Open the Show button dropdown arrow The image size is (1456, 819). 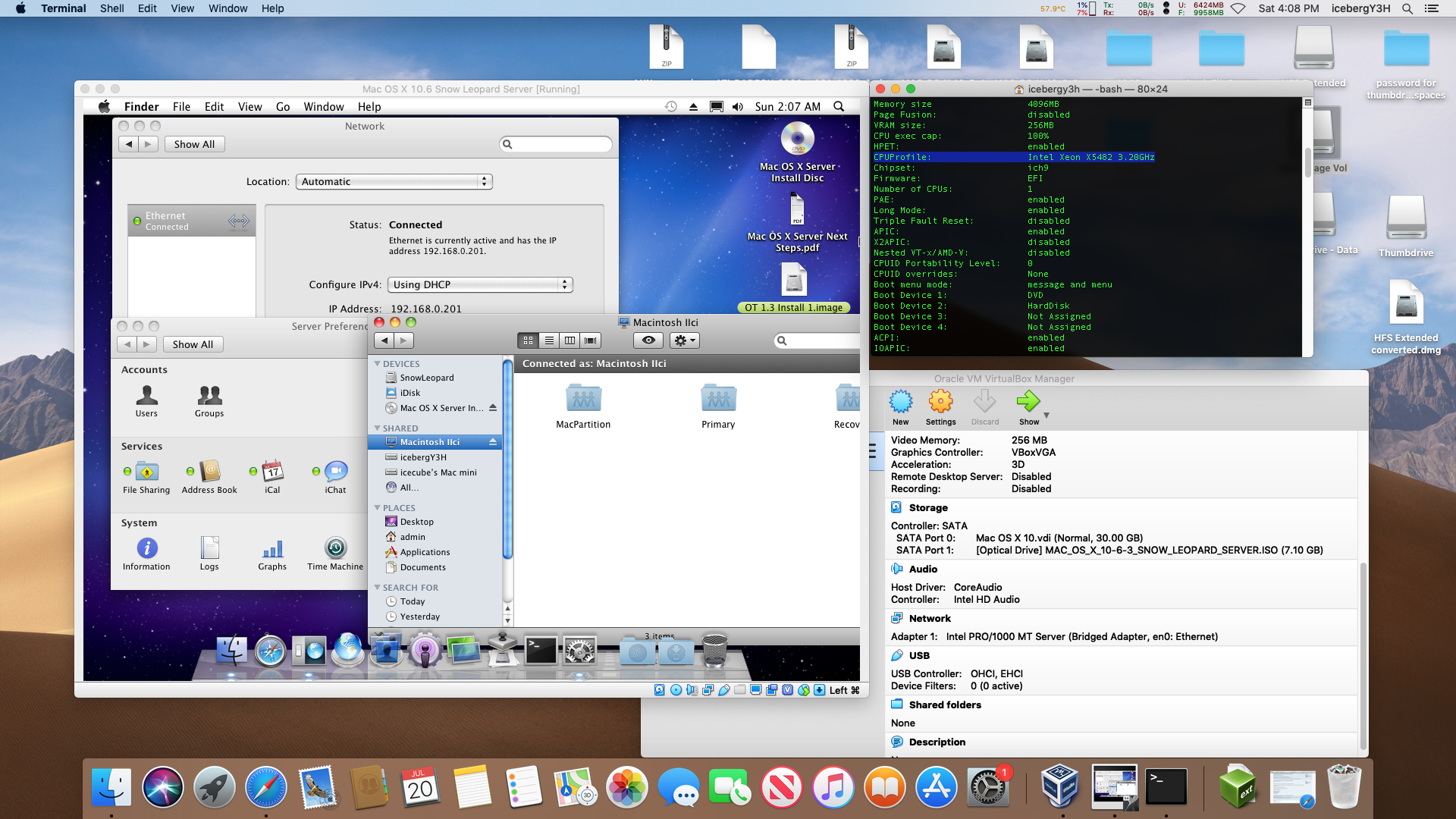point(1046,415)
